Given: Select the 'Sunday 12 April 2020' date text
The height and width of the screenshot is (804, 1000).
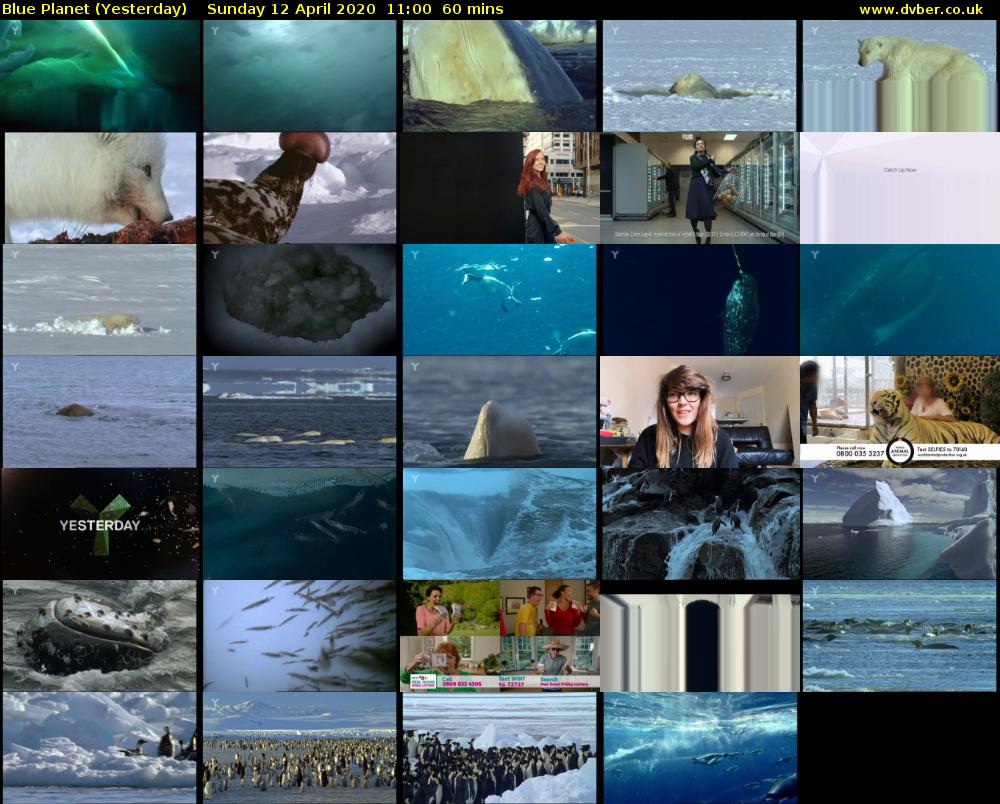Looking at the screenshot, I should click(291, 9).
